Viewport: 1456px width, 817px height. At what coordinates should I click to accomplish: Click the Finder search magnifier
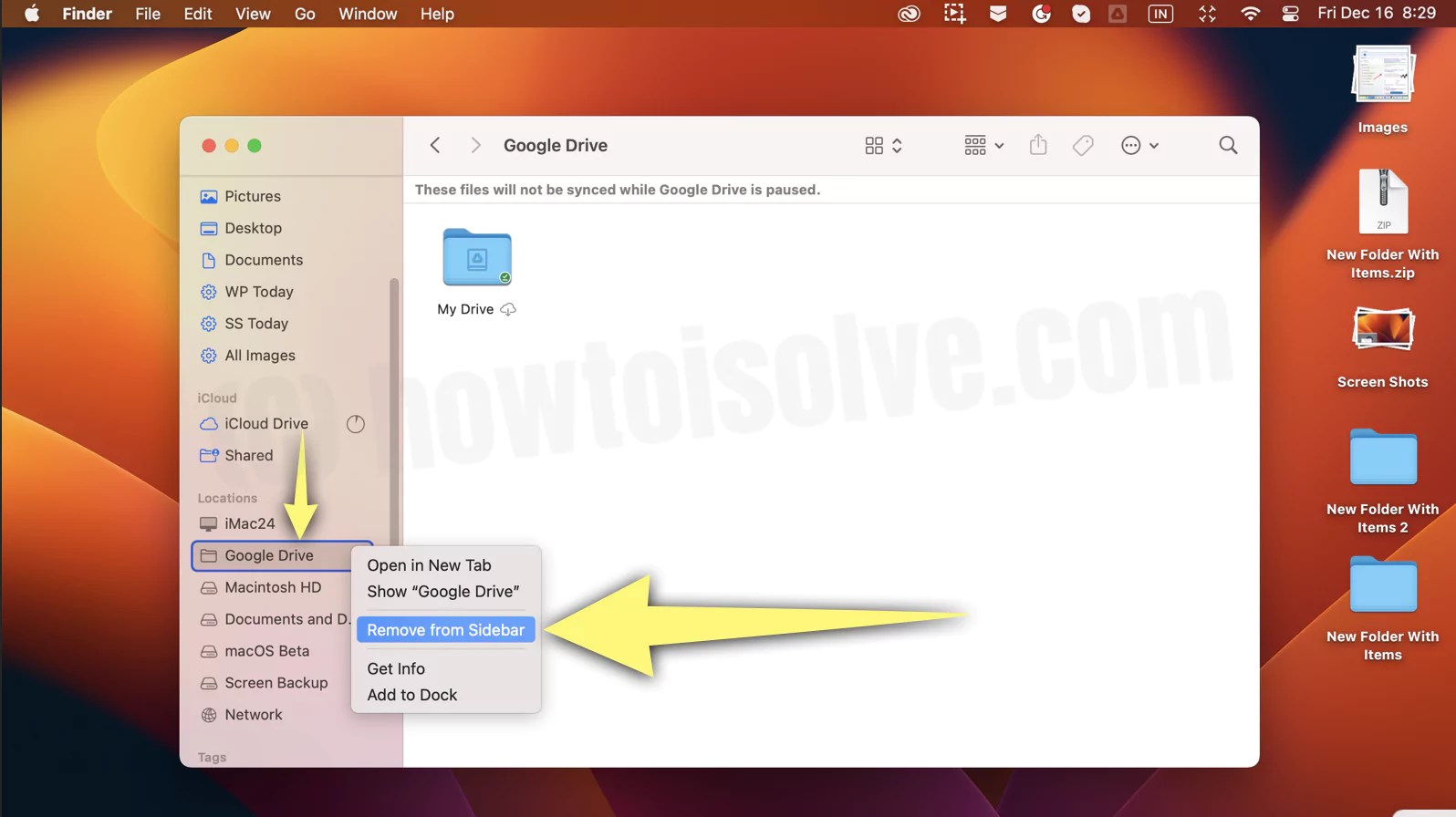coord(1228,145)
